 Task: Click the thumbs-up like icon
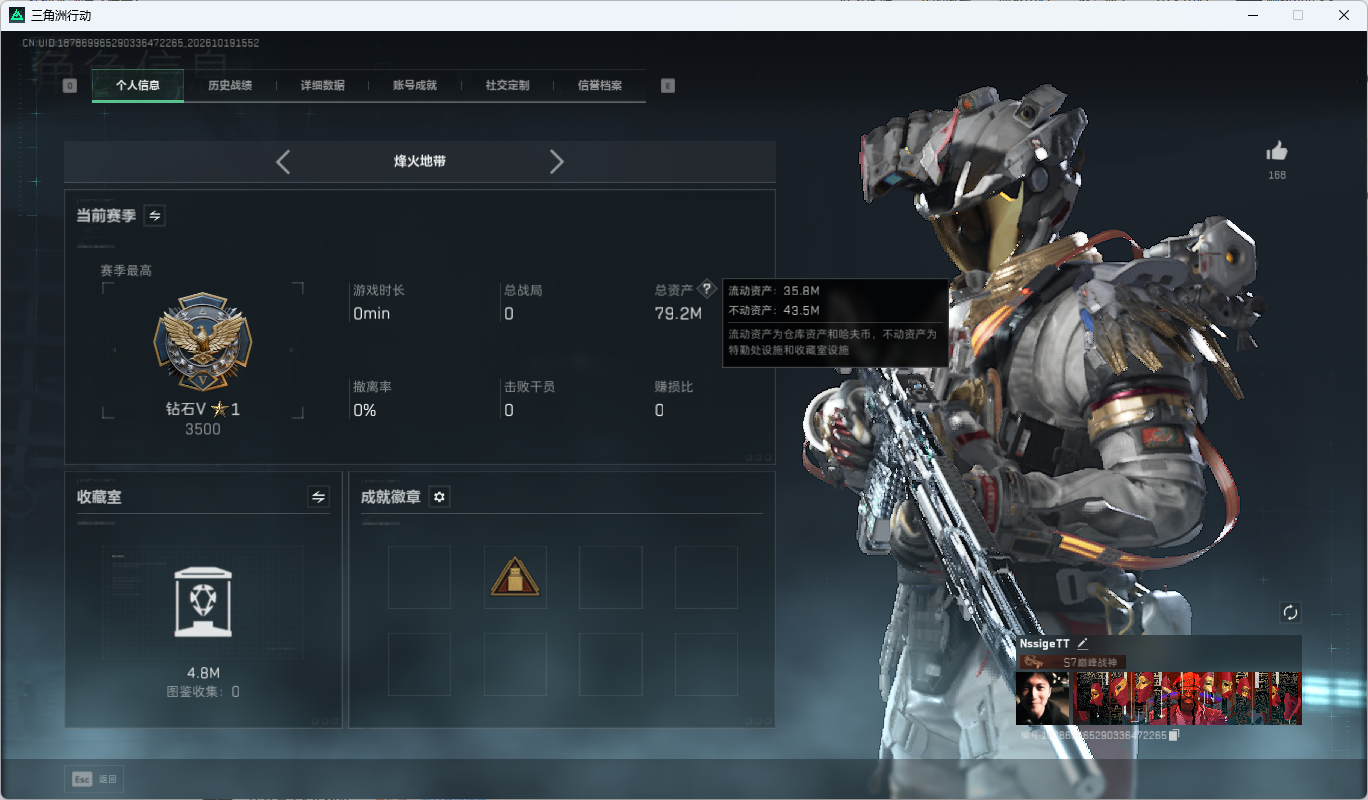1277,151
